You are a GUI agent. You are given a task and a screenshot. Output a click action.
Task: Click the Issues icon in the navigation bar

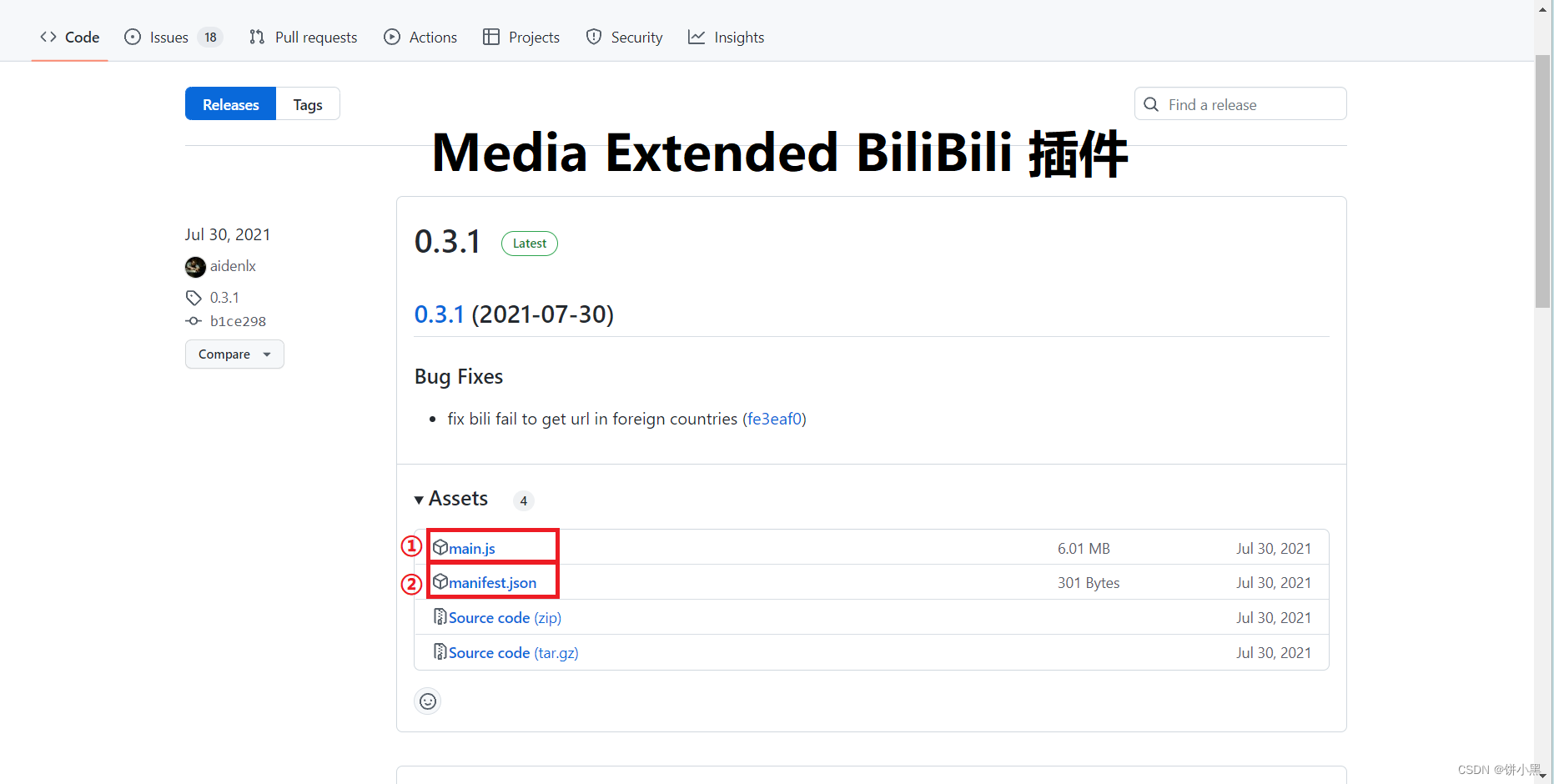133,37
